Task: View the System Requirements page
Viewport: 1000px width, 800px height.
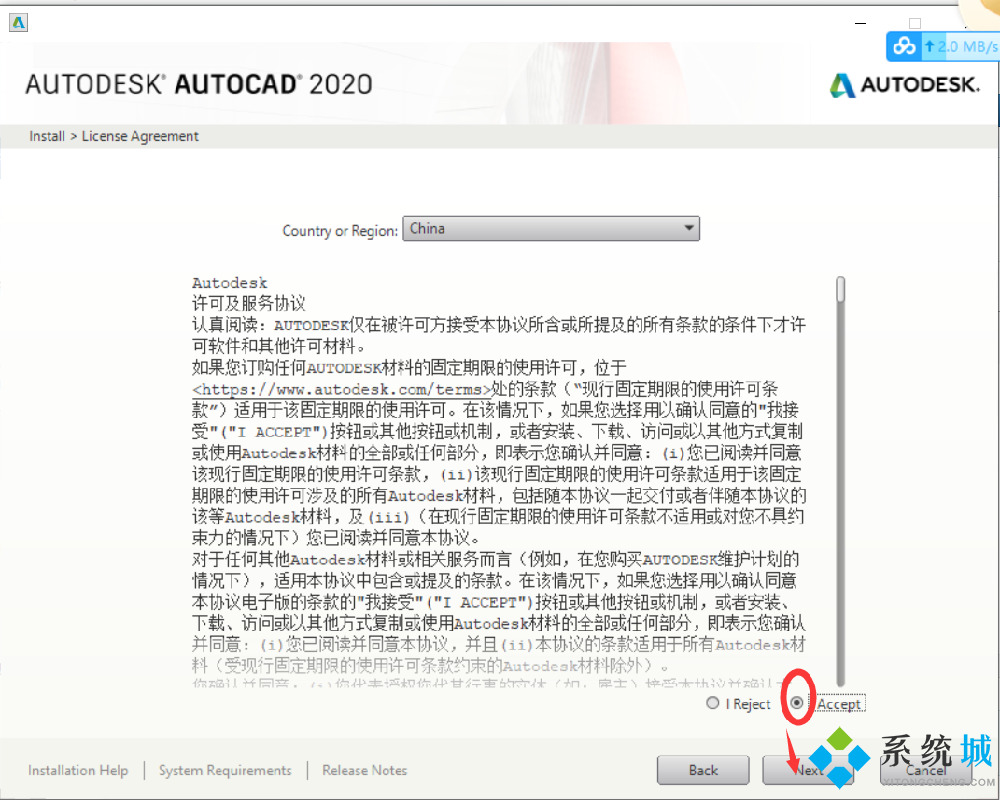Action: coord(225,770)
